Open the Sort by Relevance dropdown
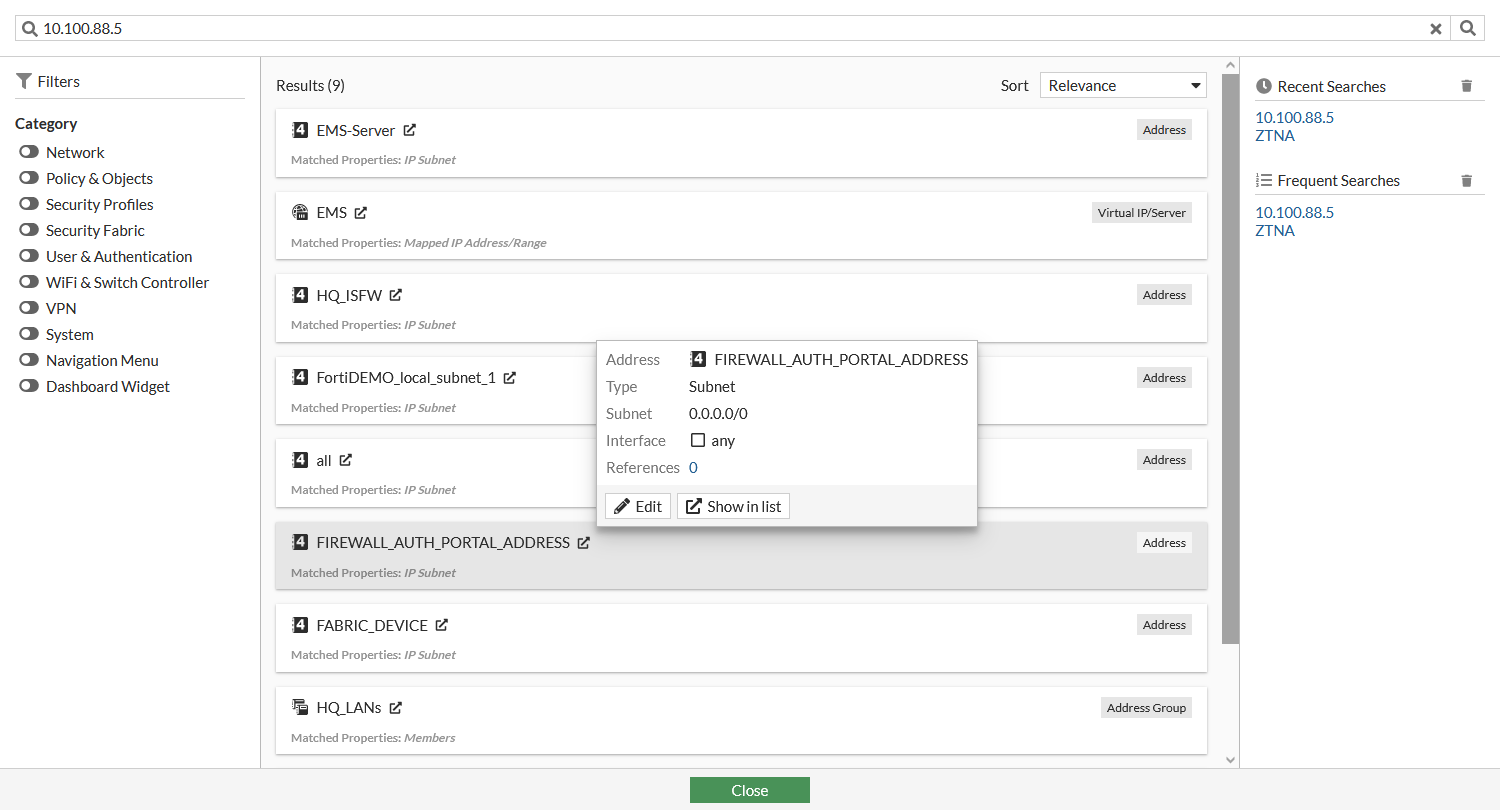Viewport: 1500px width, 810px height. pyautogui.click(x=1122, y=85)
